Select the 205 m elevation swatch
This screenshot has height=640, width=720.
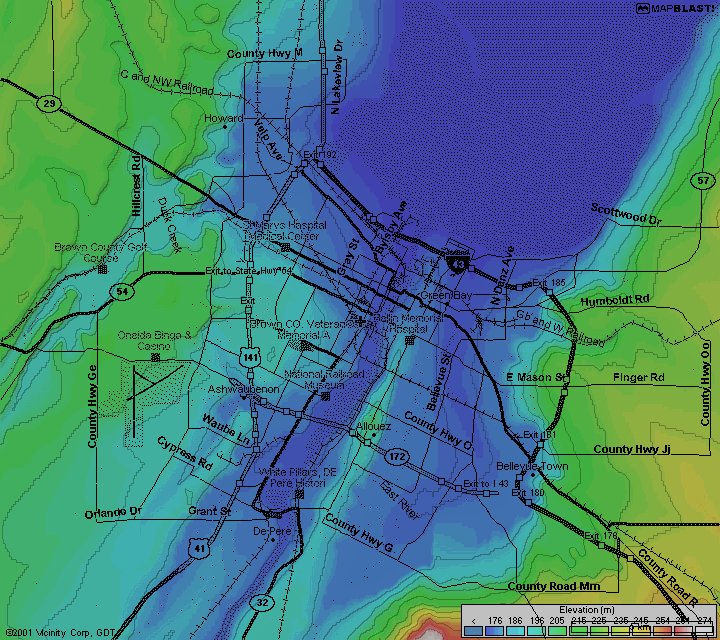(x=557, y=631)
